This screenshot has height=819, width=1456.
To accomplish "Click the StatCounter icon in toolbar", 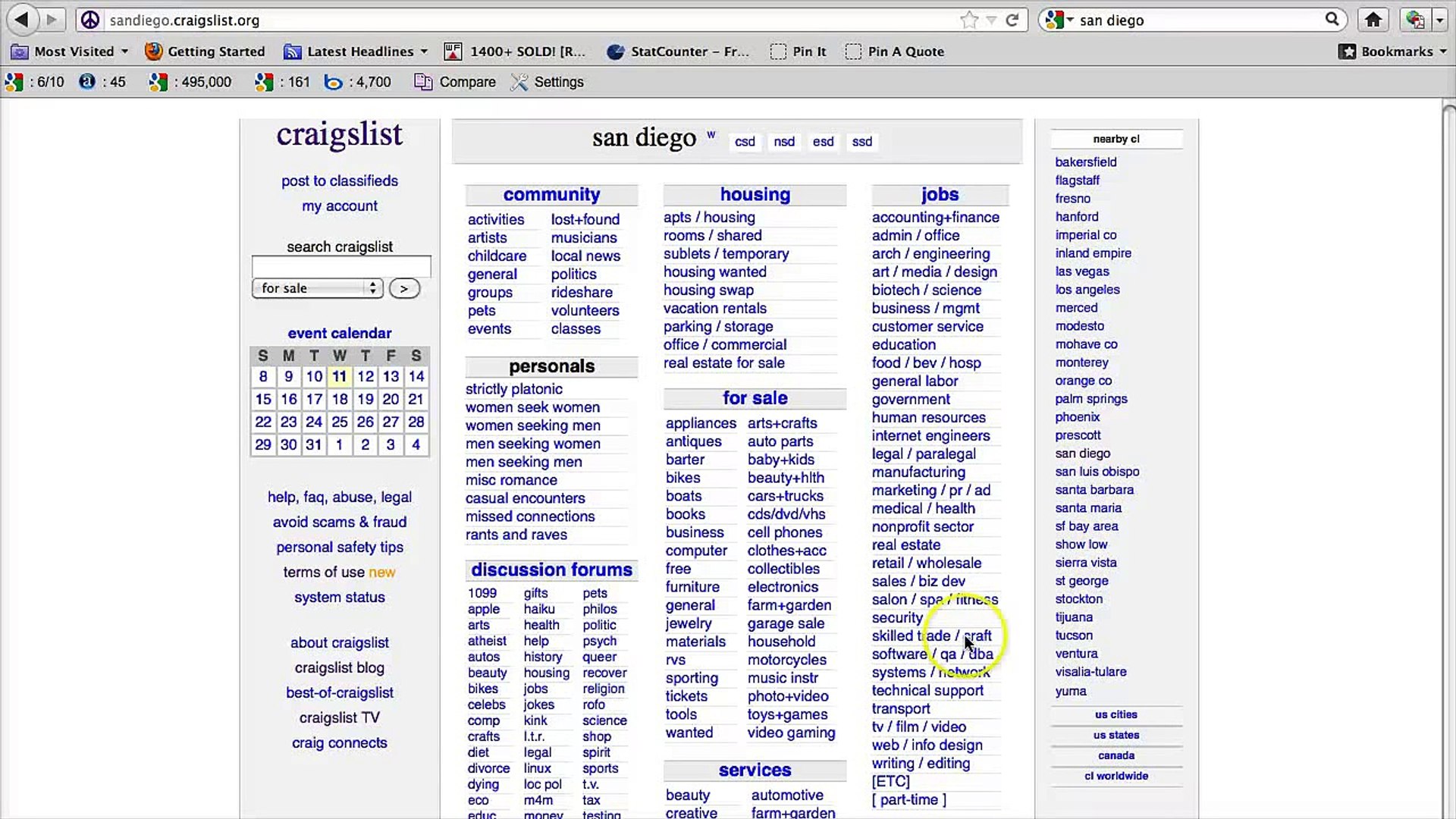I will pos(614,51).
